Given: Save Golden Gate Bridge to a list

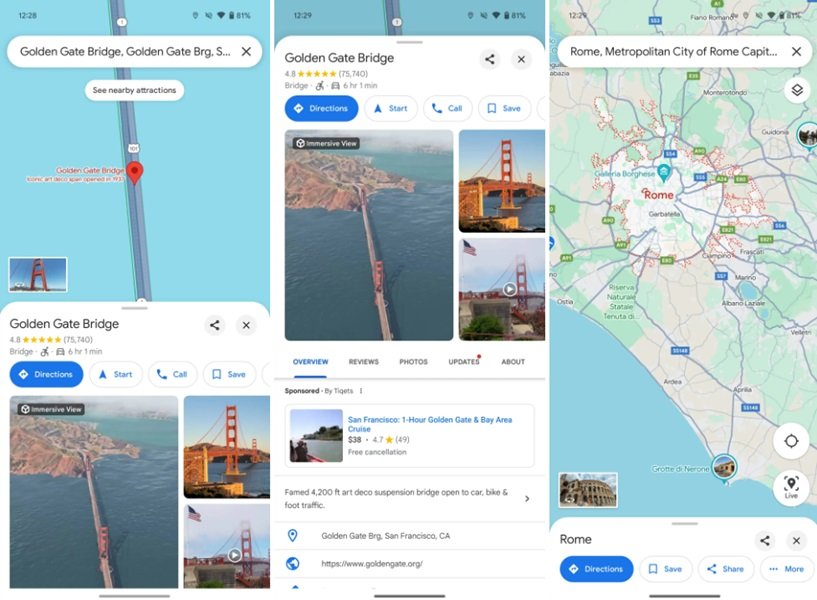Looking at the screenshot, I should 504,108.
